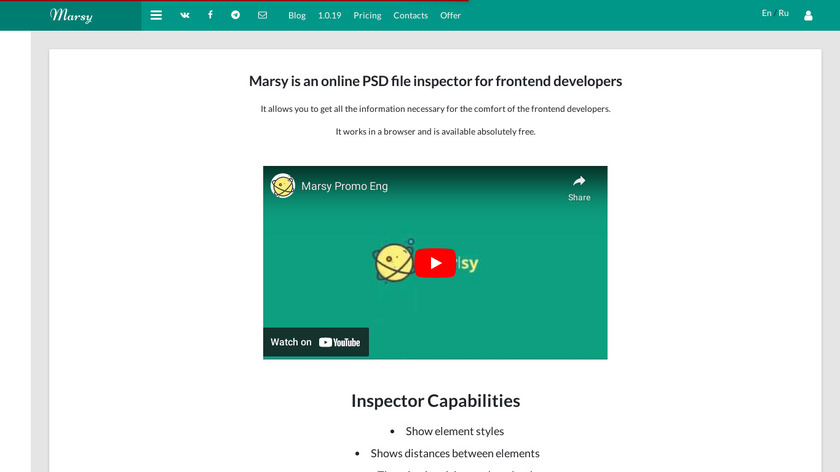Viewport: 840px width, 472px height.
Task: Select 'It works in a browser' sentence
Action: tap(436, 131)
